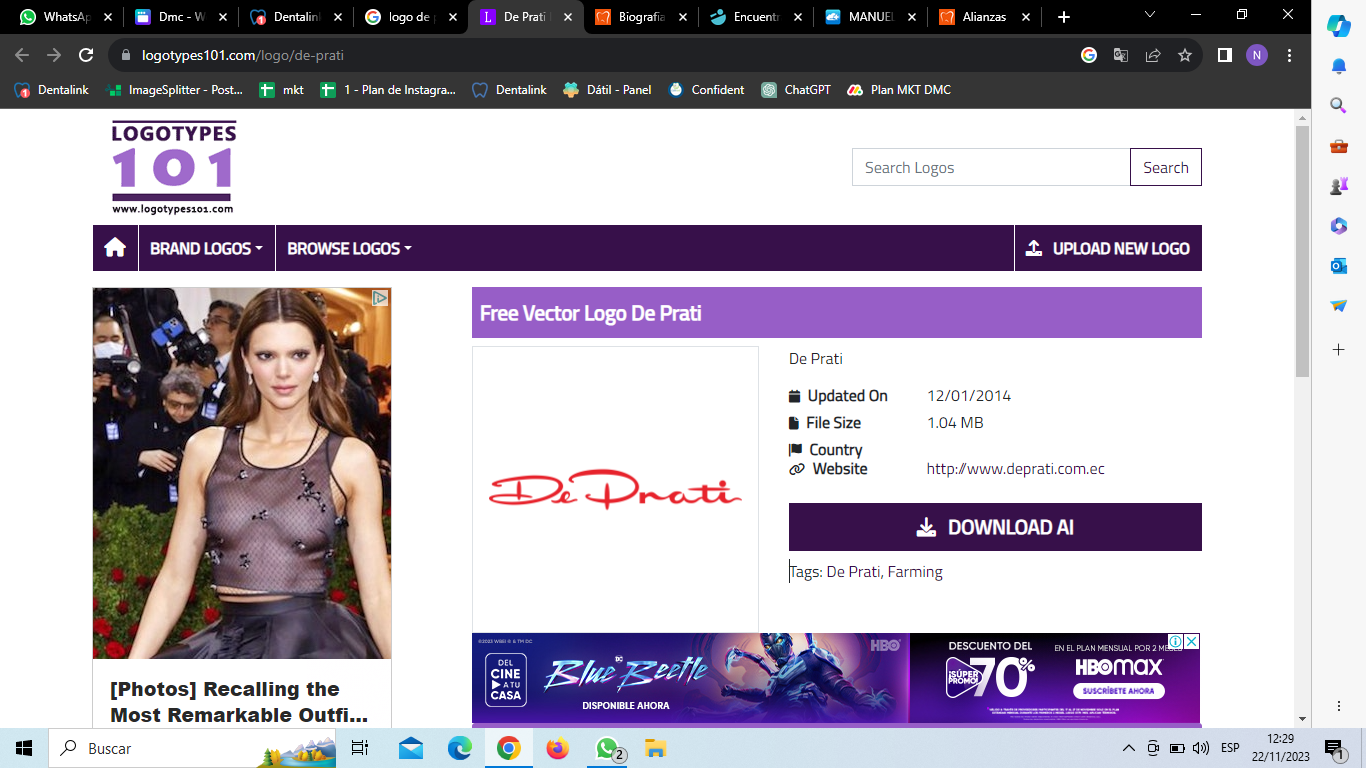Image resolution: width=1366 pixels, height=768 pixels.
Task: Reload the page with the refresh icon
Action: [86, 56]
